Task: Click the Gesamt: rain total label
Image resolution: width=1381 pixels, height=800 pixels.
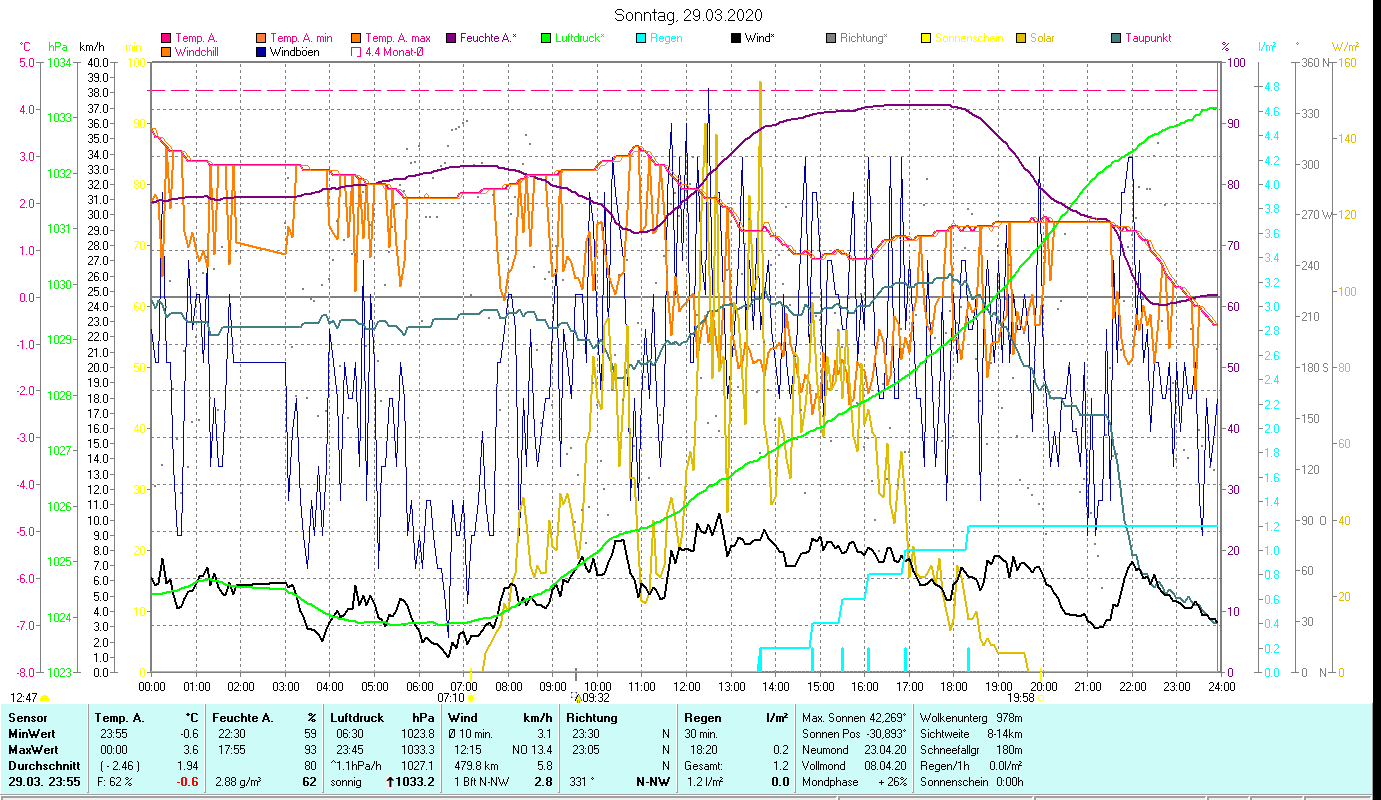Action: pyautogui.click(x=704, y=765)
